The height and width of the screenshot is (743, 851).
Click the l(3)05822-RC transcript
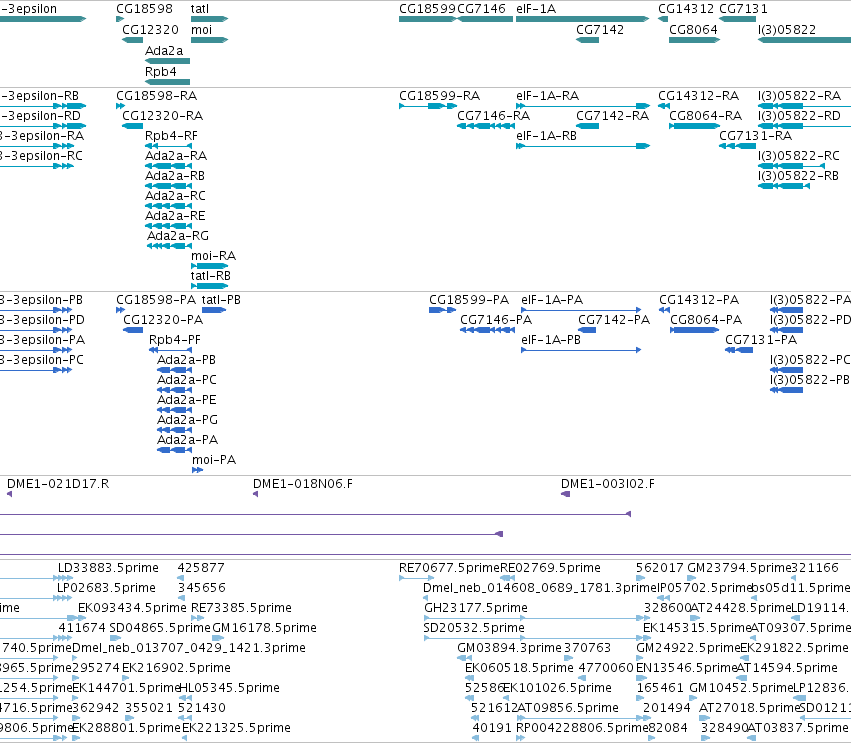(791, 166)
